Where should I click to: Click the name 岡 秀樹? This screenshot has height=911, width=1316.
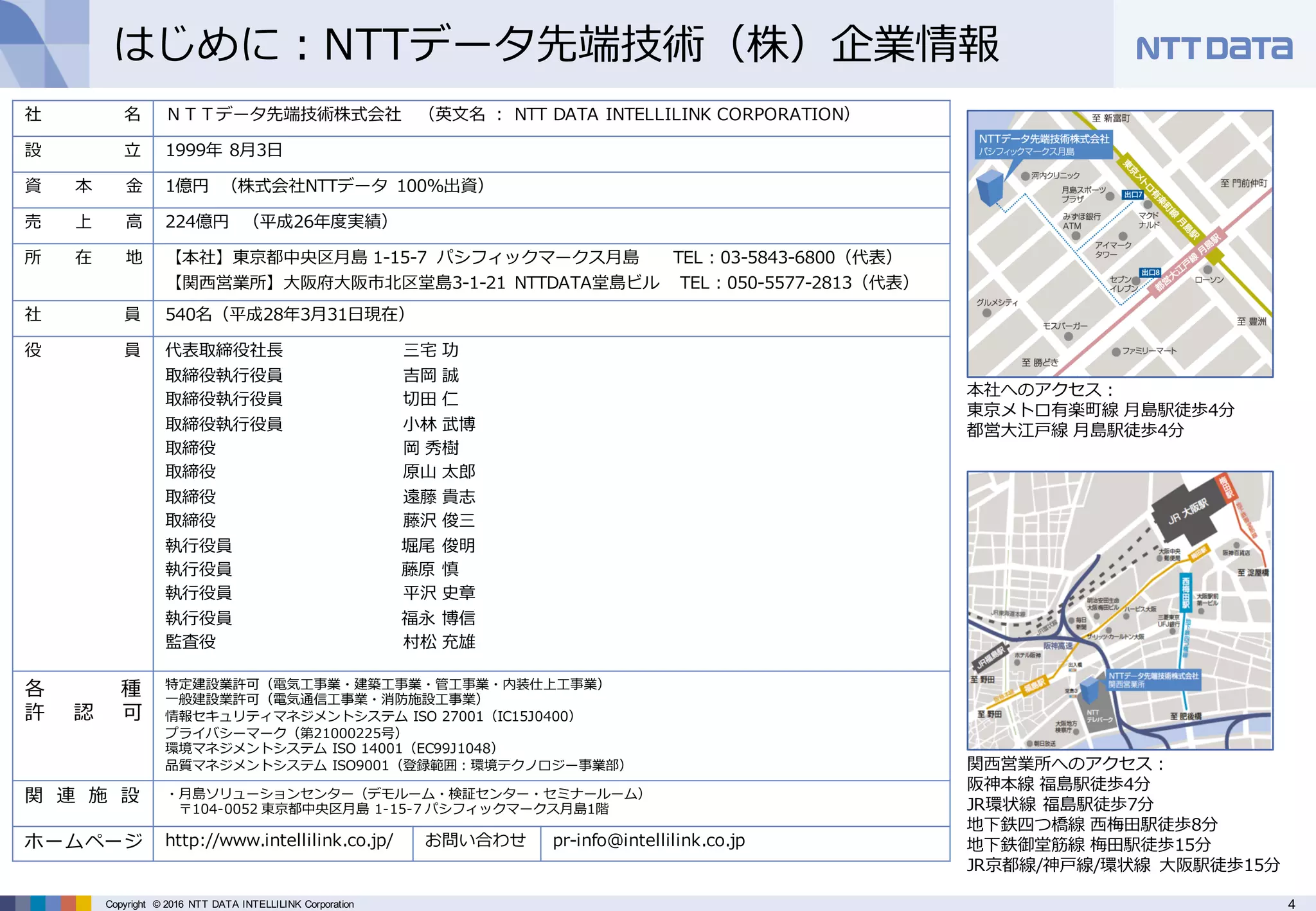[431, 448]
